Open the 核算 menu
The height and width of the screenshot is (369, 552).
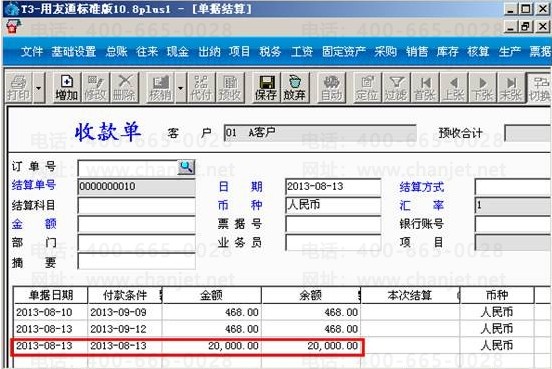point(478,52)
